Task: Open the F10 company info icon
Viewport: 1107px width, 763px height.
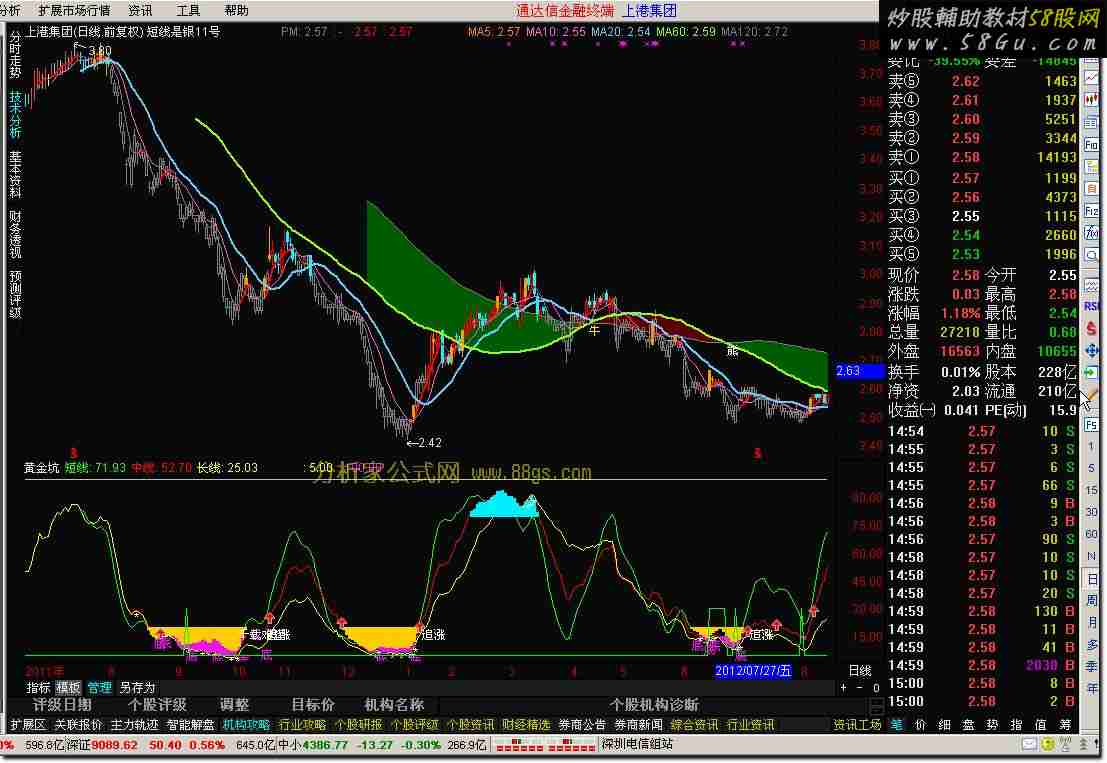Action: (1091, 145)
